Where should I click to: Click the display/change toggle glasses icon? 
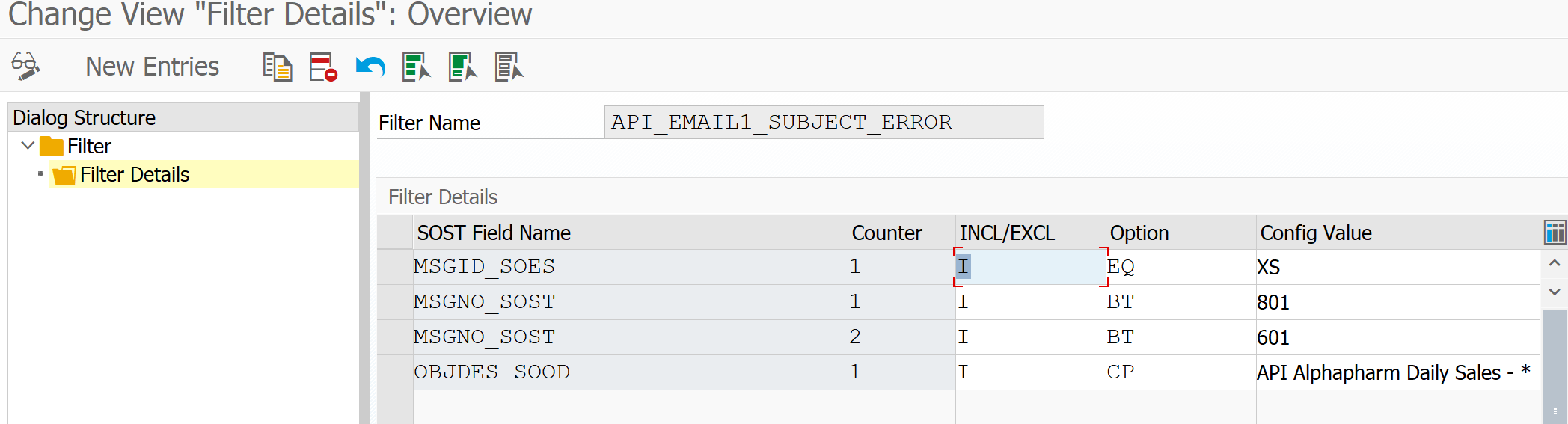click(x=25, y=67)
